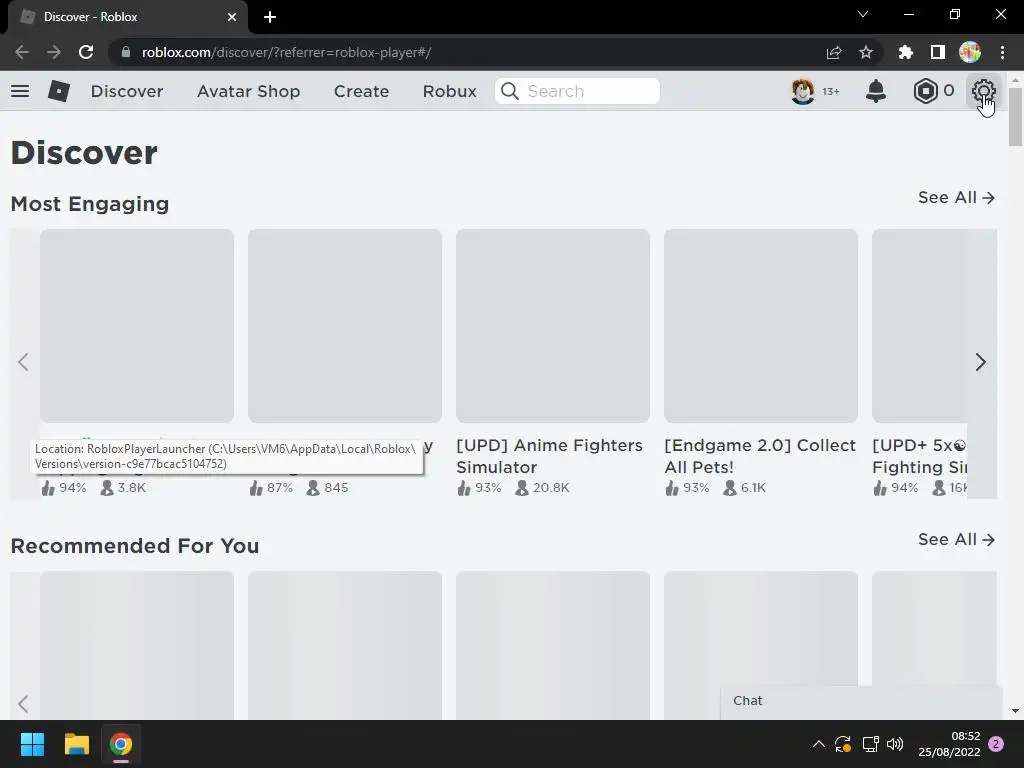This screenshot has width=1024, height=768.
Task: Click the 20.8K player count
Action: tap(551, 488)
